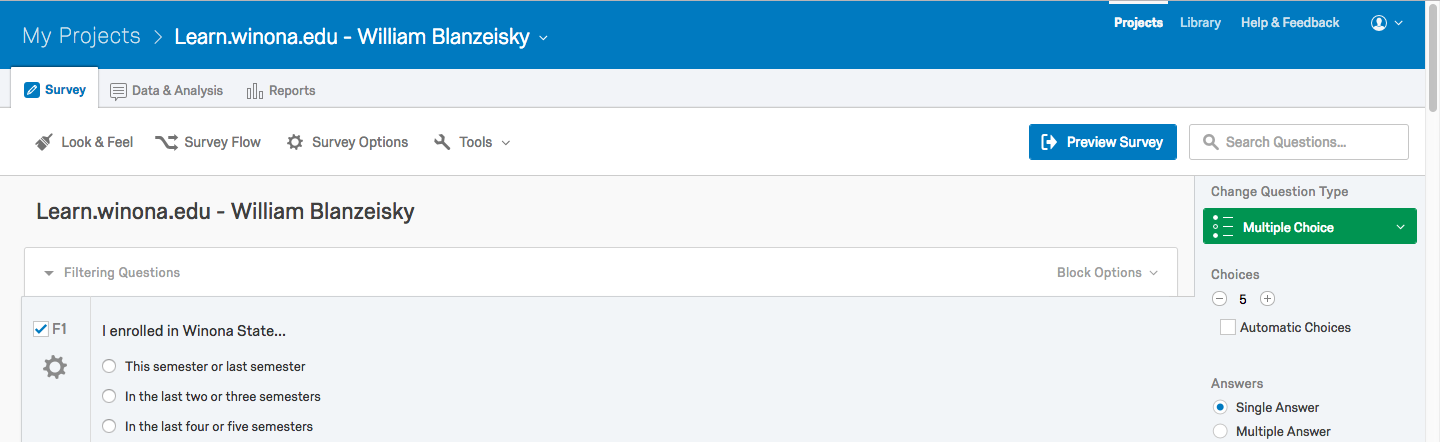This screenshot has width=1440, height=442.
Task: Decrease number of choices with minus
Action: [x=1219, y=298]
